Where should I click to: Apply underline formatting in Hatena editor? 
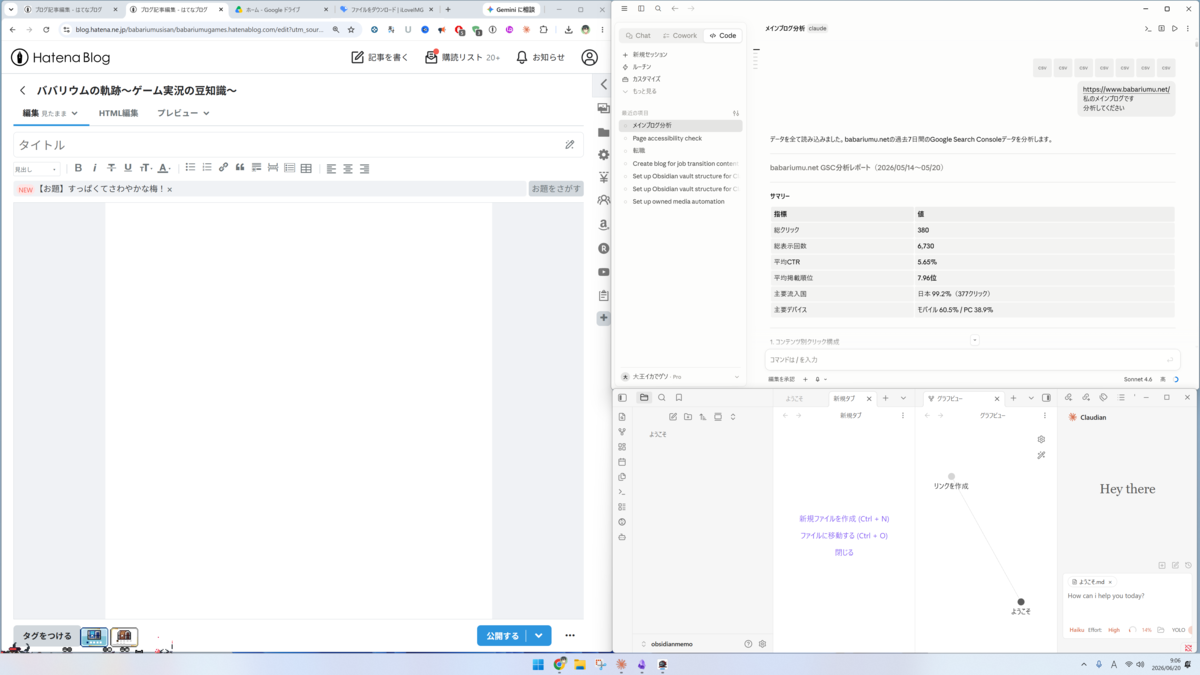point(128,168)
